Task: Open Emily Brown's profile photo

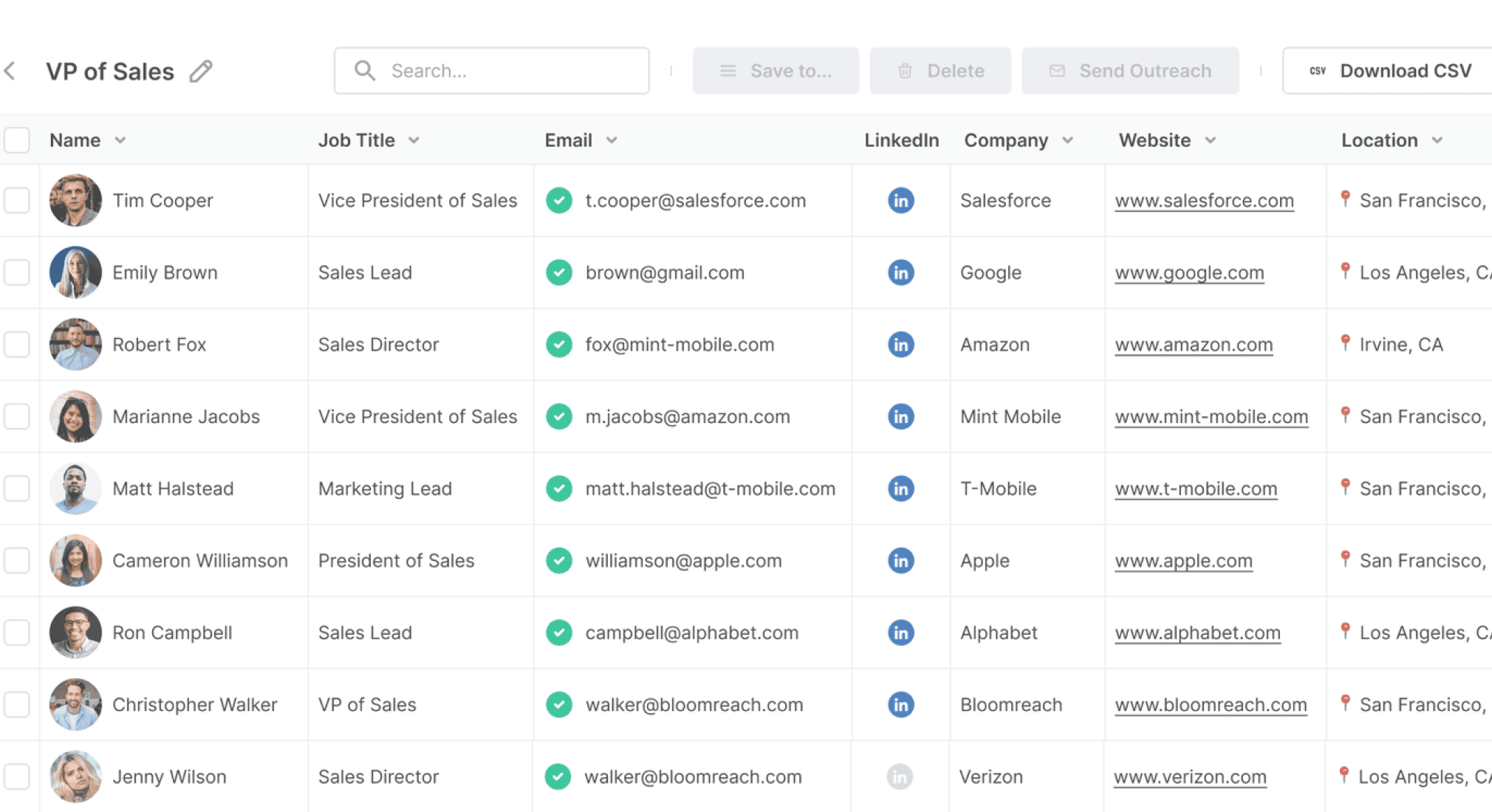Action: 75,272
